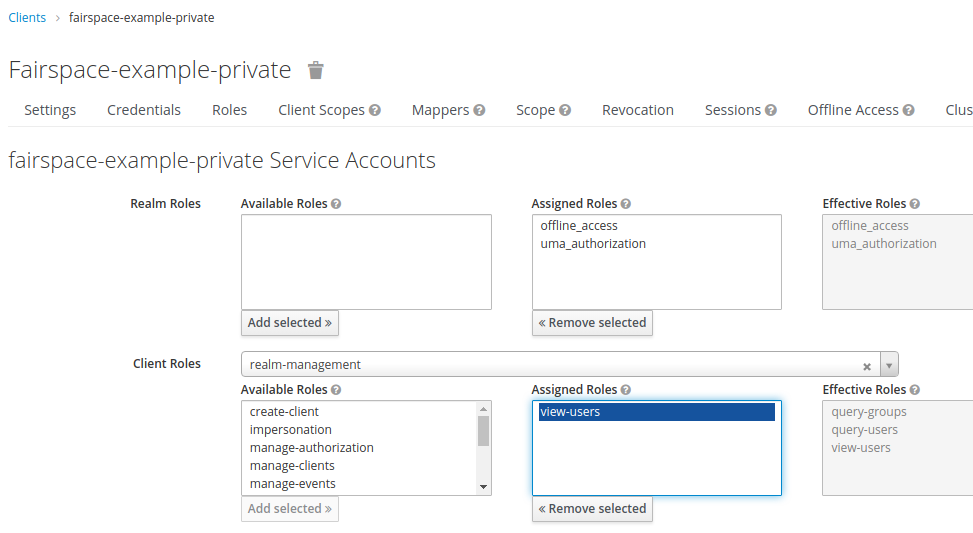973x533 pixels.
Task: Click the realm-management client roles combo box
Action: click(x=550, y=365)
